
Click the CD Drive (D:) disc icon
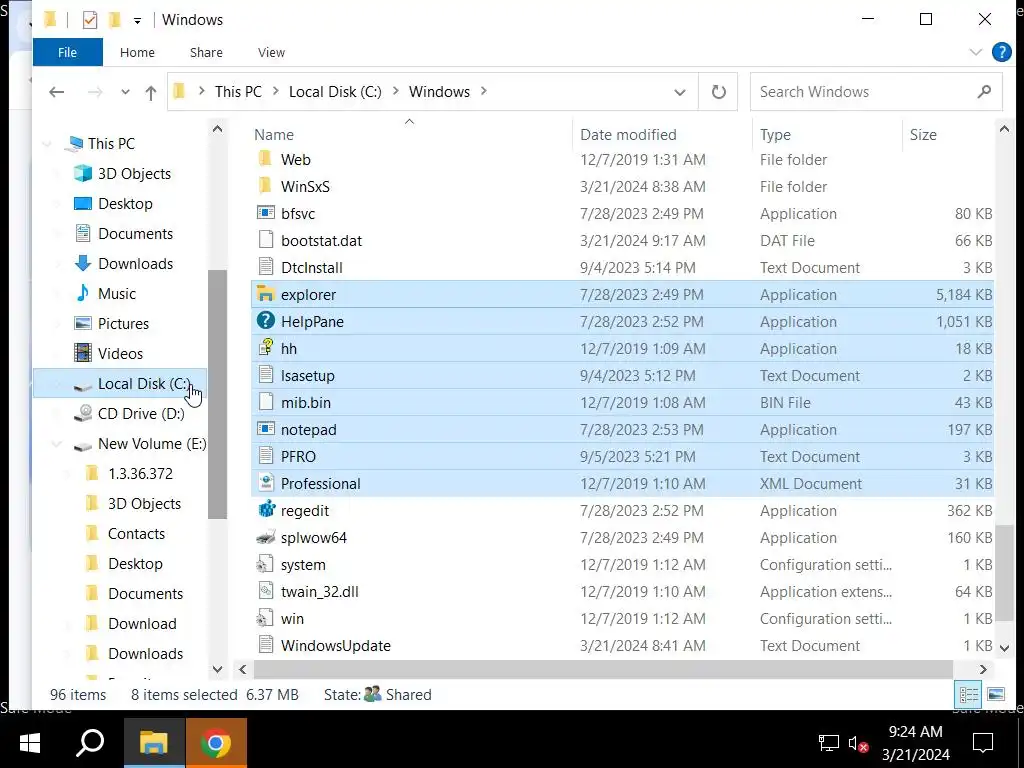[x=83, y=413]
